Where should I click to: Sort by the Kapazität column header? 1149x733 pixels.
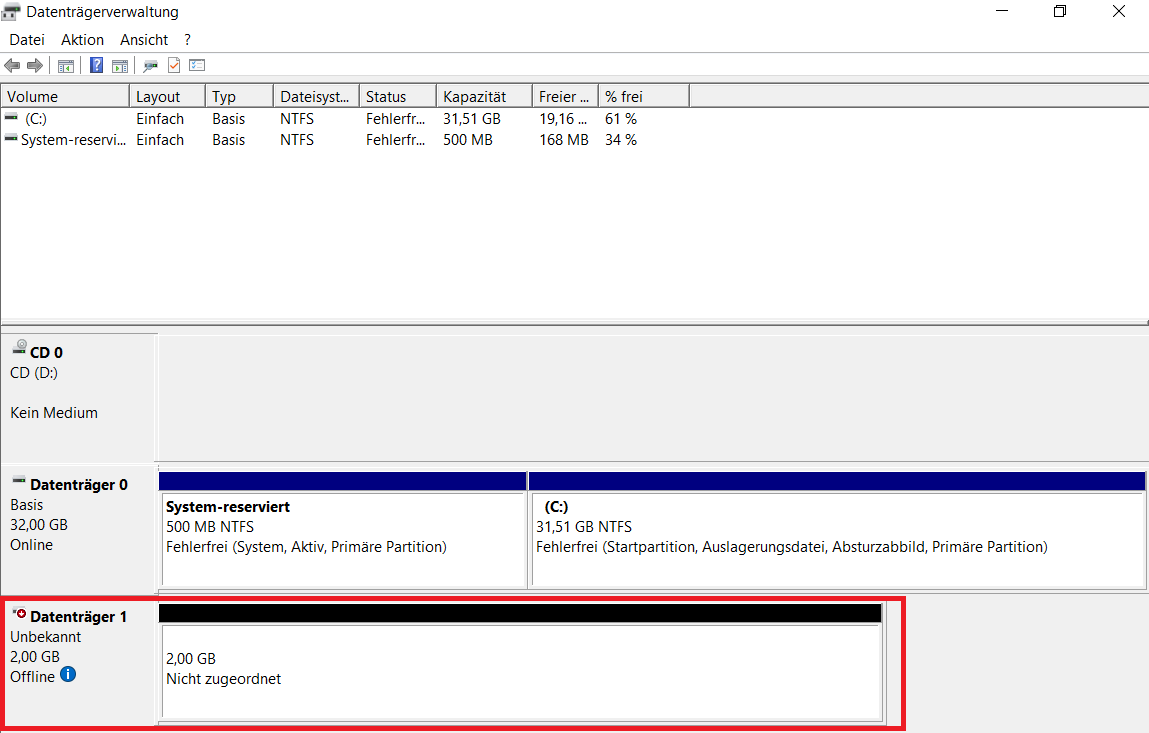pos(483,97)
